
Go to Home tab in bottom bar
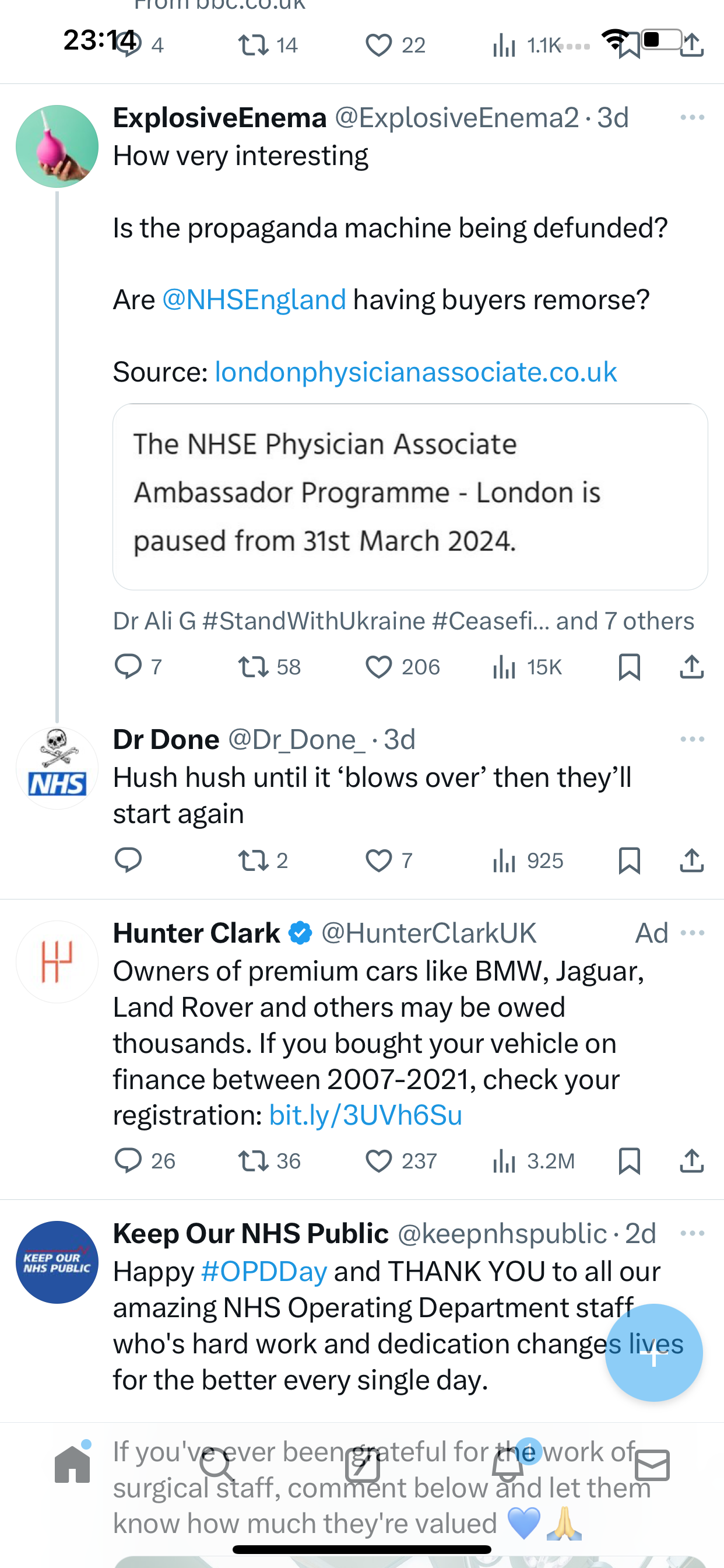tap(72, 1465)
